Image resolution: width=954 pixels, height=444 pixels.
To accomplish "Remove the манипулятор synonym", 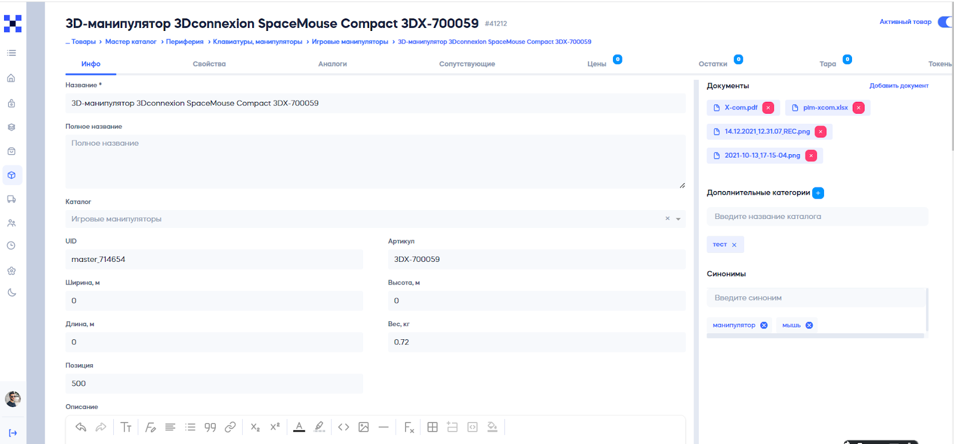I will (764, 325).
